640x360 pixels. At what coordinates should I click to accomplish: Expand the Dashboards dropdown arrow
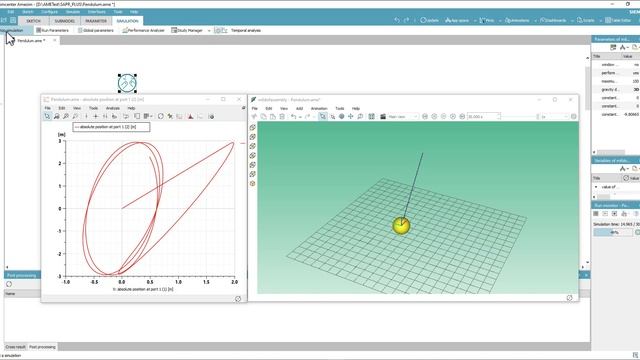(x=572, y=20)
